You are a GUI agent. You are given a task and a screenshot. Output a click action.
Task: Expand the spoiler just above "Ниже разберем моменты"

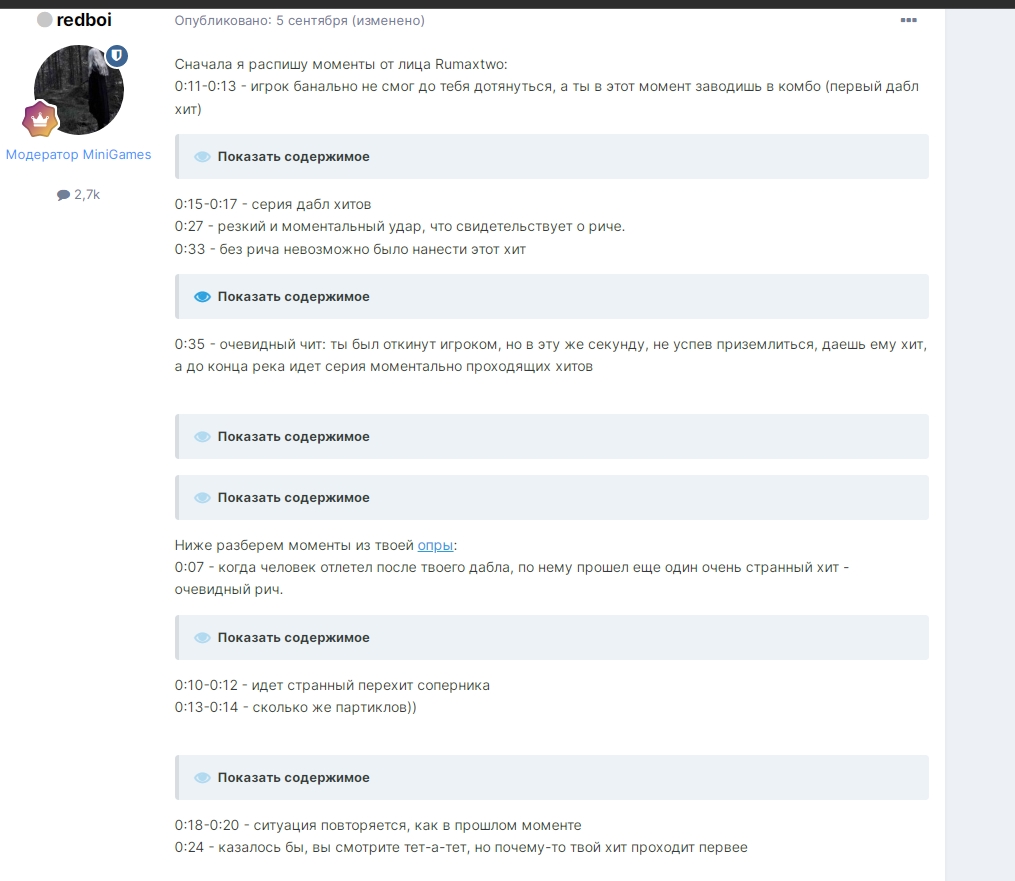click(x=552, y=498)
